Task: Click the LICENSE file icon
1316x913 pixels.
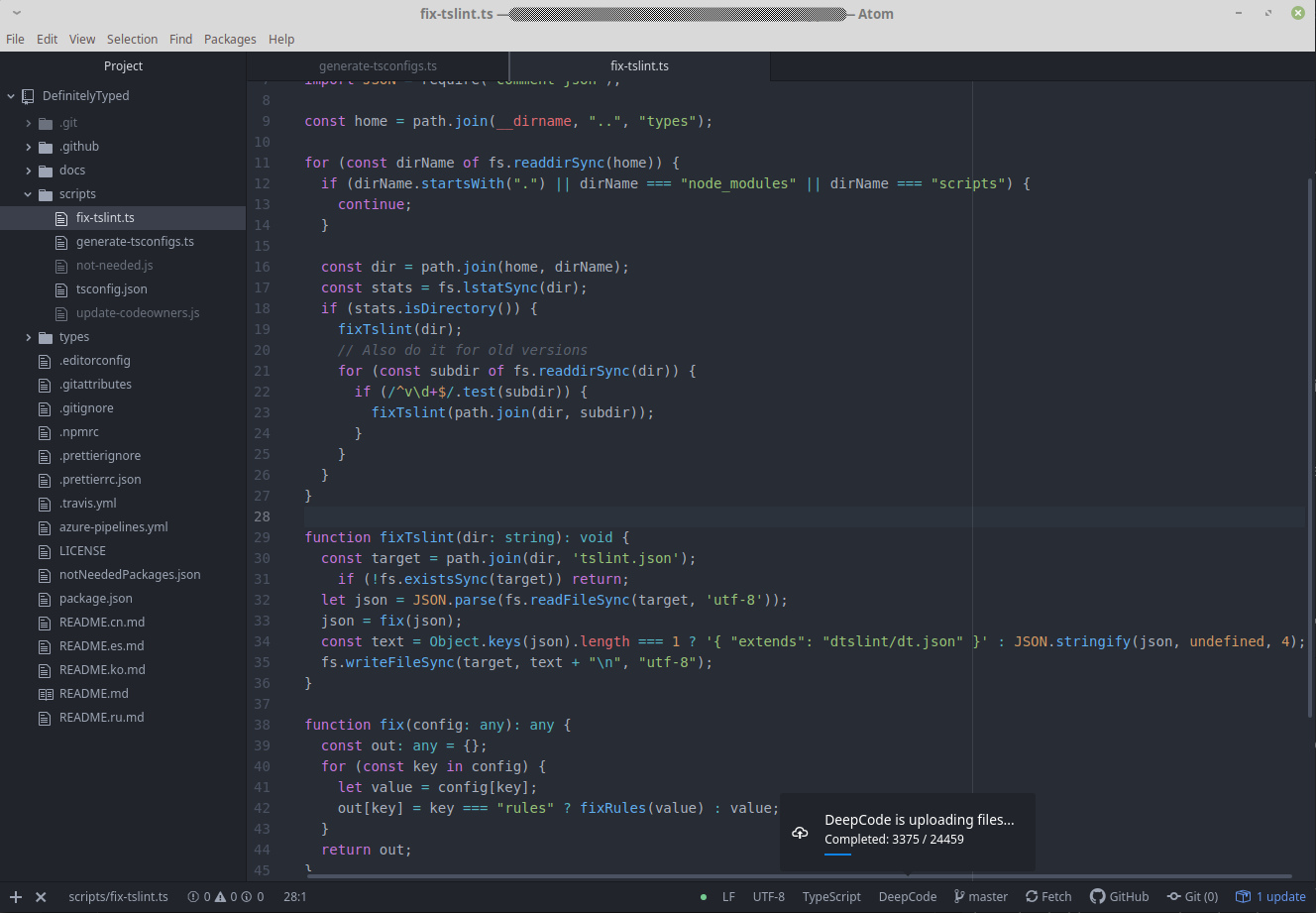Action: pyautogui.click(x=45, y=551)
